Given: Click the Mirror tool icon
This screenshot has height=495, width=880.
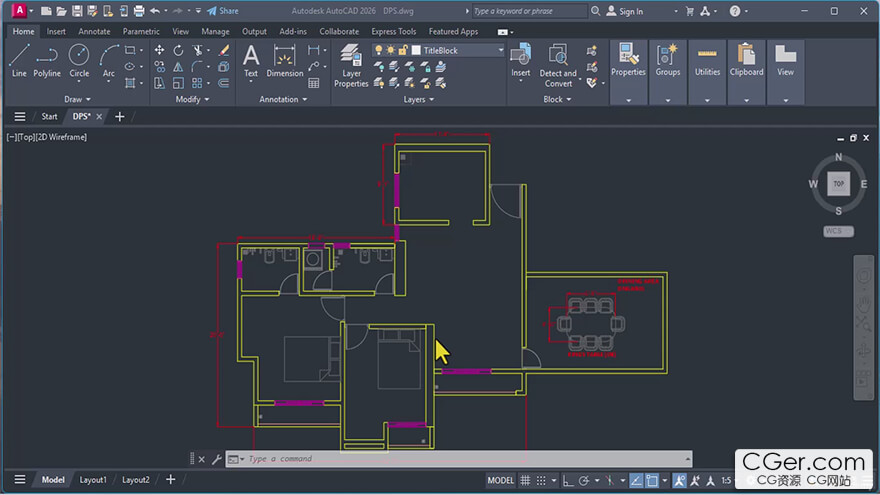Looking at the screenshot, I should (x=178, y=67).
